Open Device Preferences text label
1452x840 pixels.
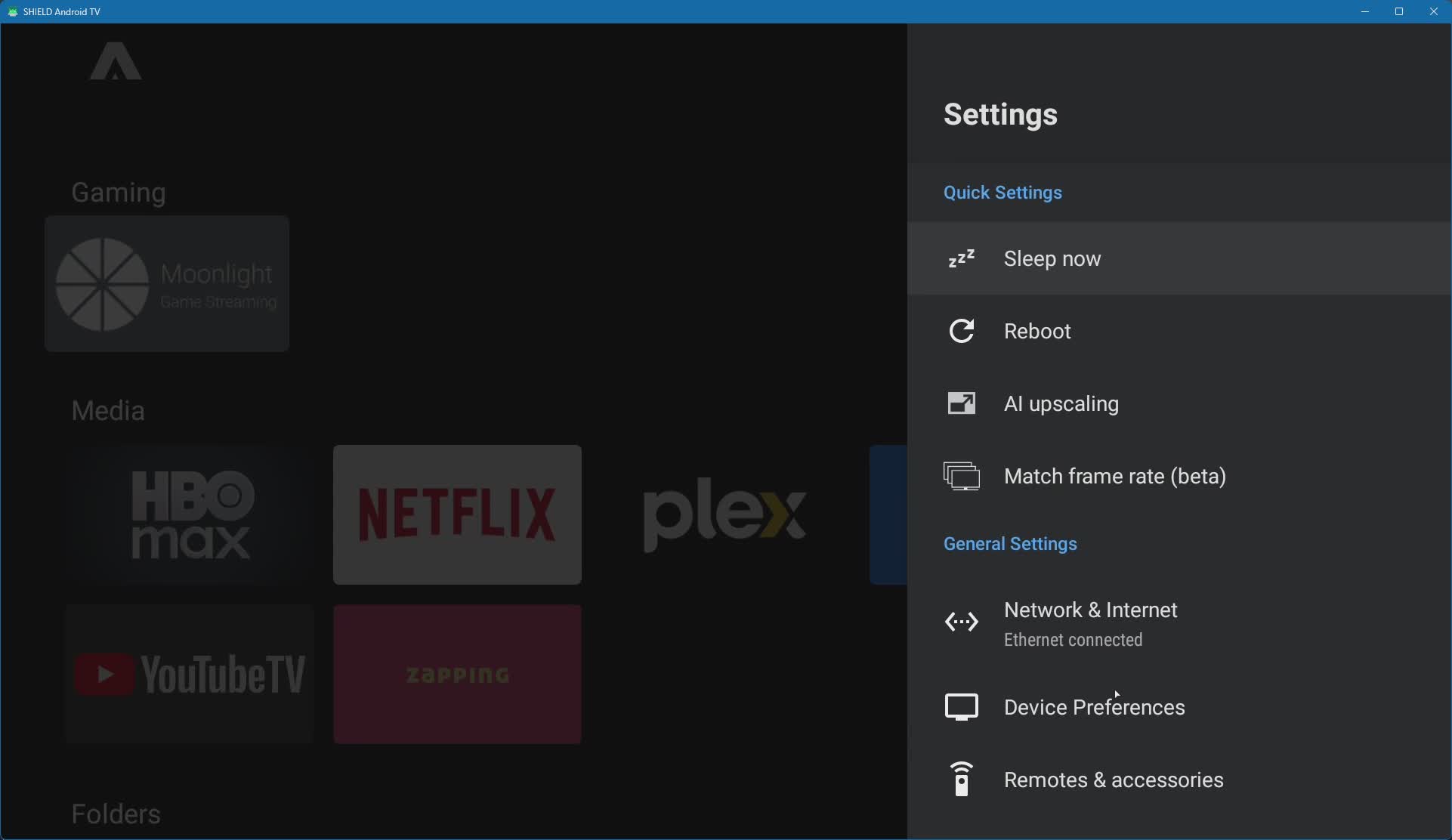point(1094,708)
